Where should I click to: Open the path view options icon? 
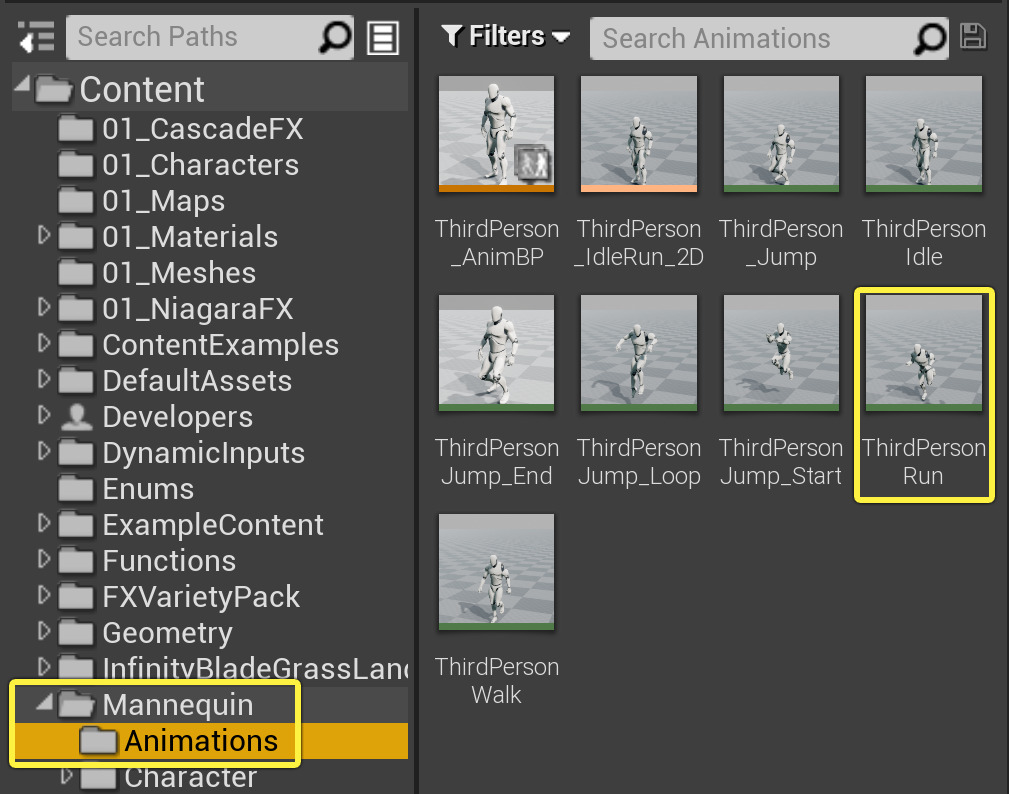(383, 38)
